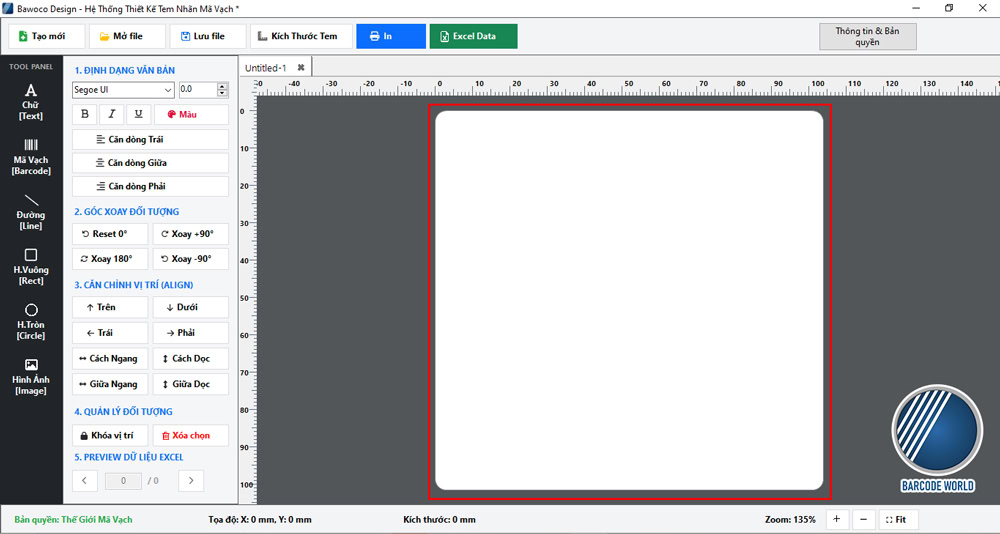This screenshot has width=1000, height=534.
Task: Select the Hình Ảnh [Image] tool
Action: (31, 376)
